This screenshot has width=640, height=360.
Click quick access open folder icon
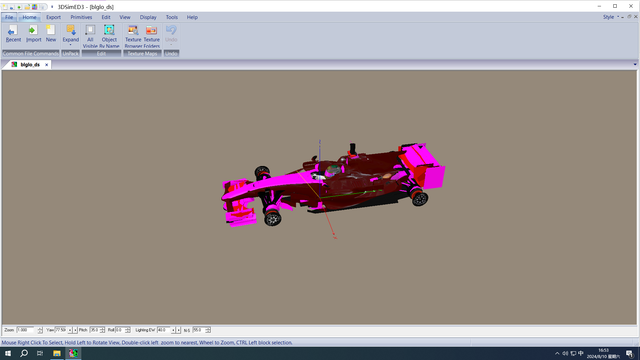point(27,7)
